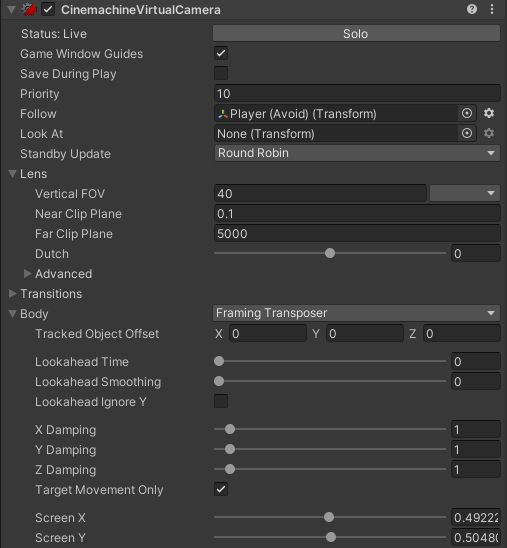Click the 'Standby Update' label
The width and height of the screenshot is (507, 548).
pyautogui.click(x=65, y=154)
